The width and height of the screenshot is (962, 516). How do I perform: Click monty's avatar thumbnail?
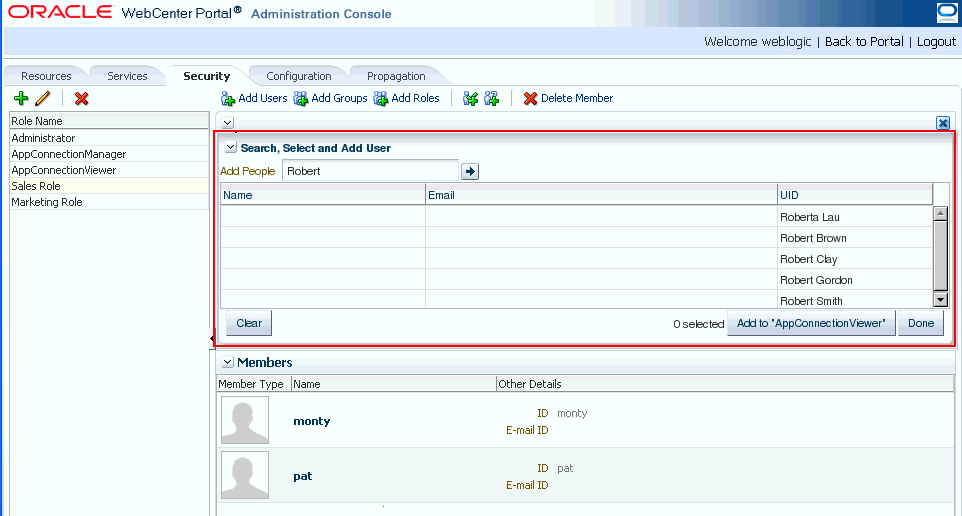pos(245,420)
